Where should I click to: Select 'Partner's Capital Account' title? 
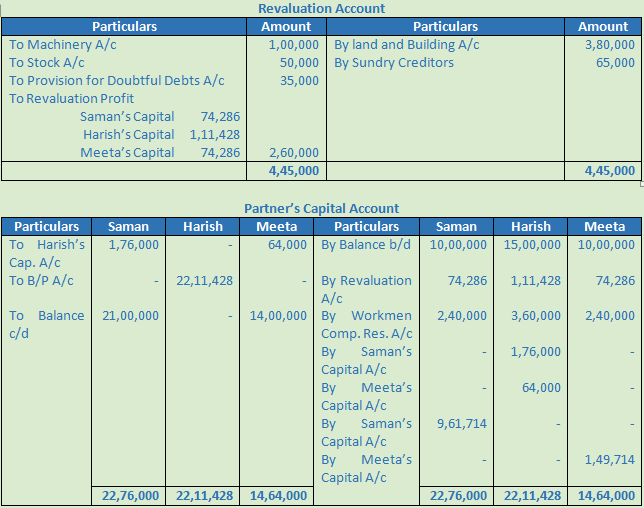click(322, 208)
